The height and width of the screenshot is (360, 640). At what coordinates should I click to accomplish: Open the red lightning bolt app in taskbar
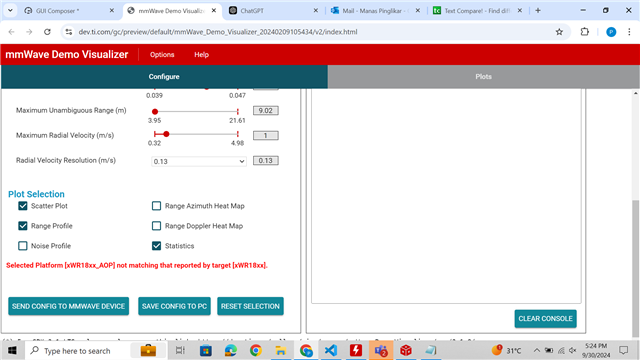356,350
